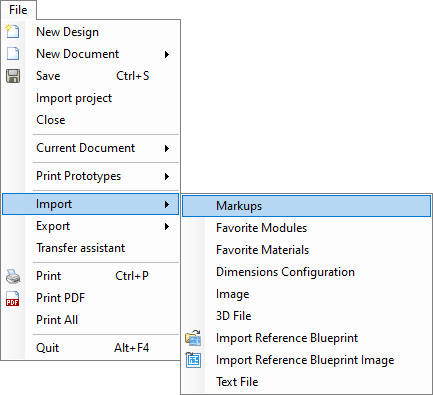Expand the Export submenu arrow

tap(167, 227)
